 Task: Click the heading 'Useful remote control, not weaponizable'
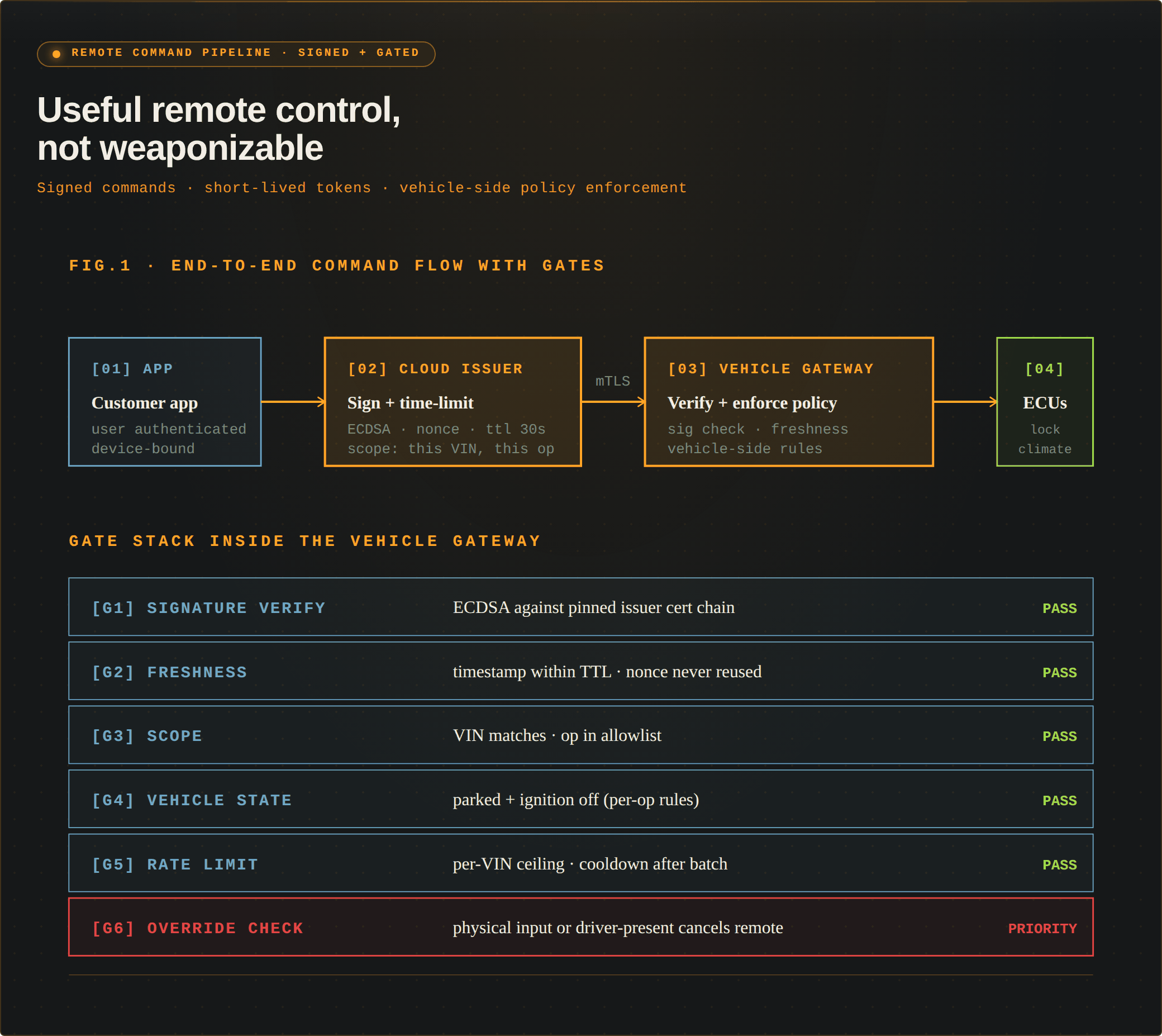[x=219, y=129]
